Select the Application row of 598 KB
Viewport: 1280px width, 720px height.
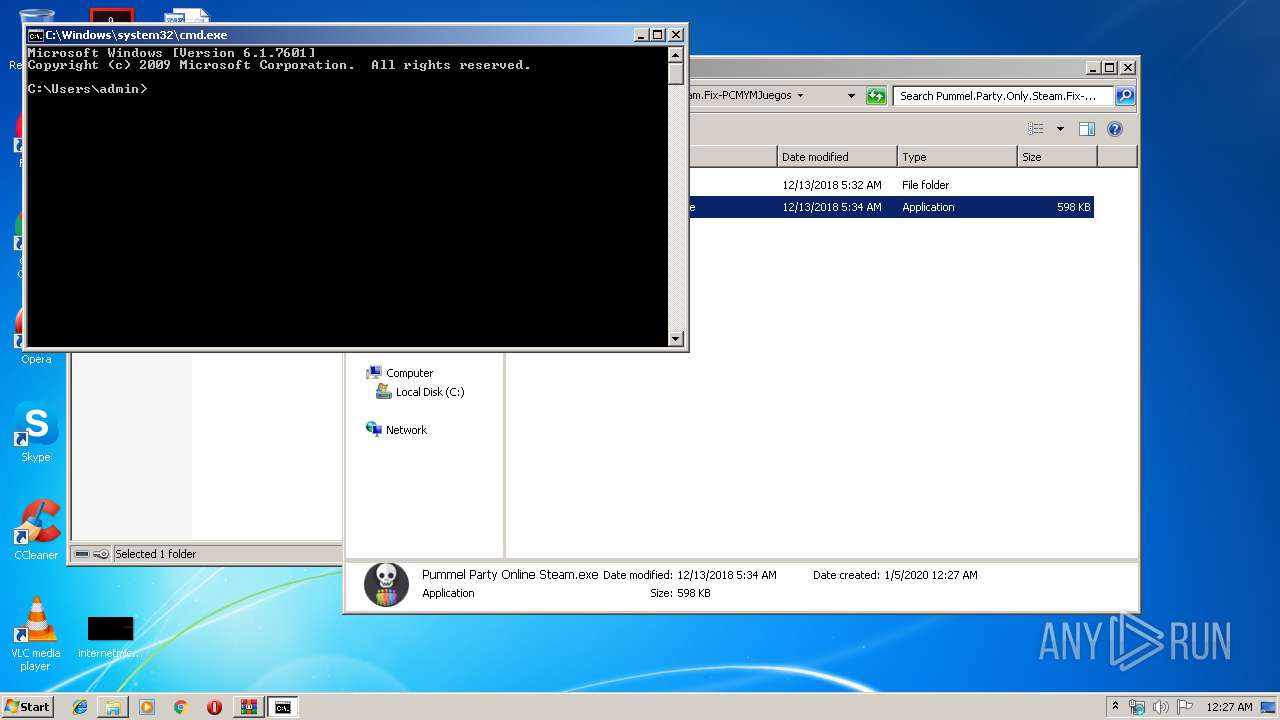891,207
